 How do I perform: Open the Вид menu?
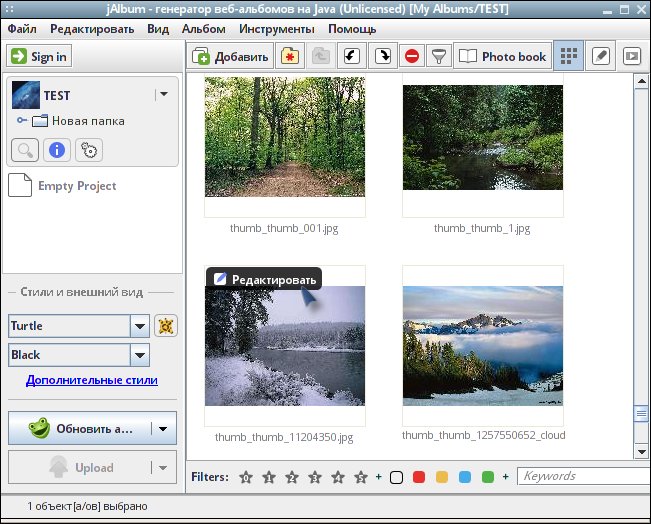tap(158, 29)
